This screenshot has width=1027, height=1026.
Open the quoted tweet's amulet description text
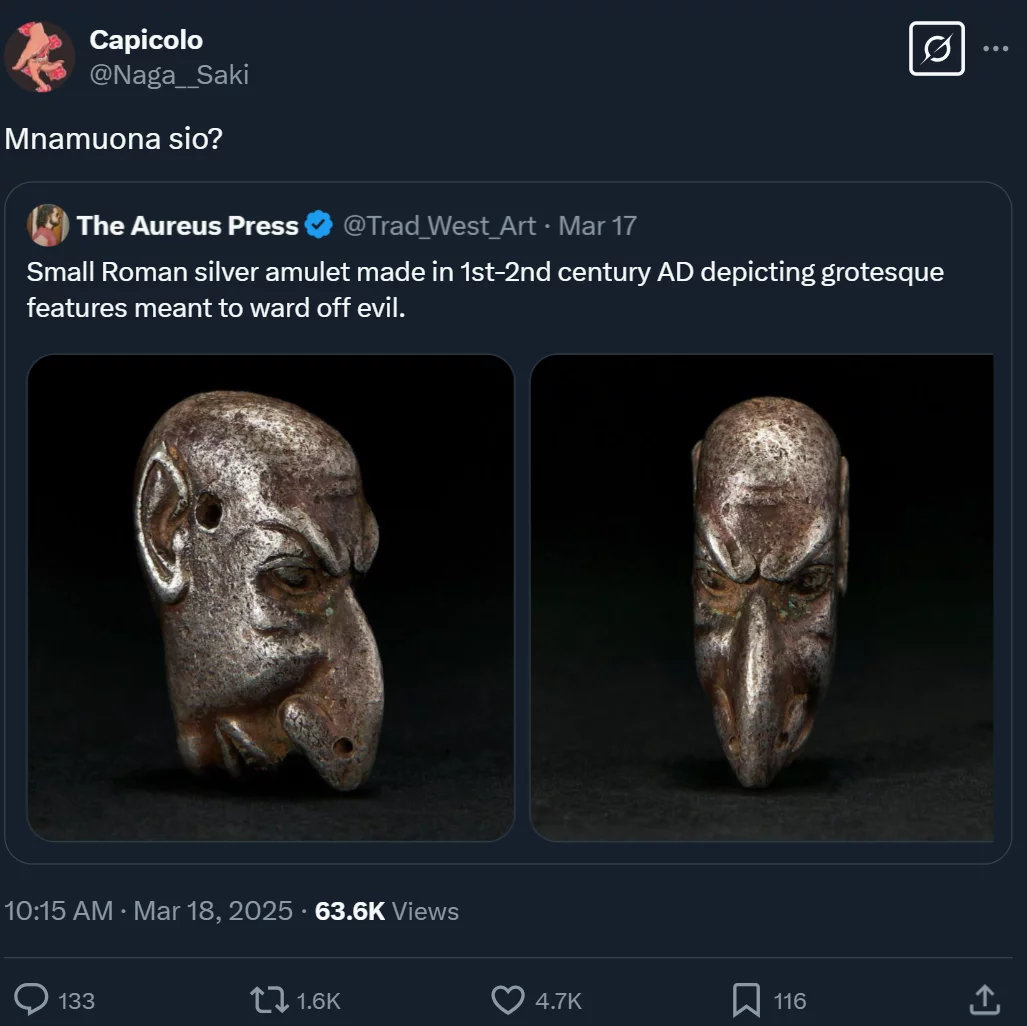(485, 289)
